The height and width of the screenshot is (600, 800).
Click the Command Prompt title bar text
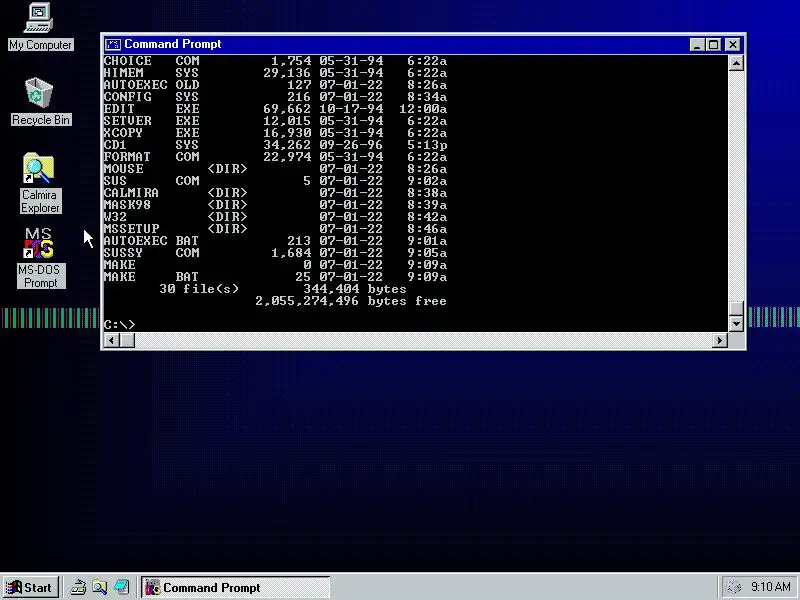pos(173,44)
